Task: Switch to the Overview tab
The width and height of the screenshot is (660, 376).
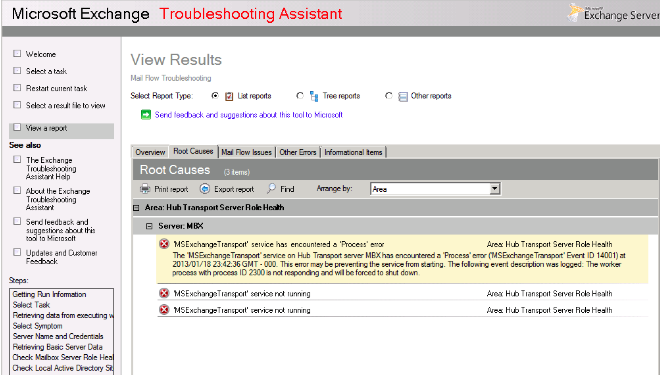Action: point(150,152)
